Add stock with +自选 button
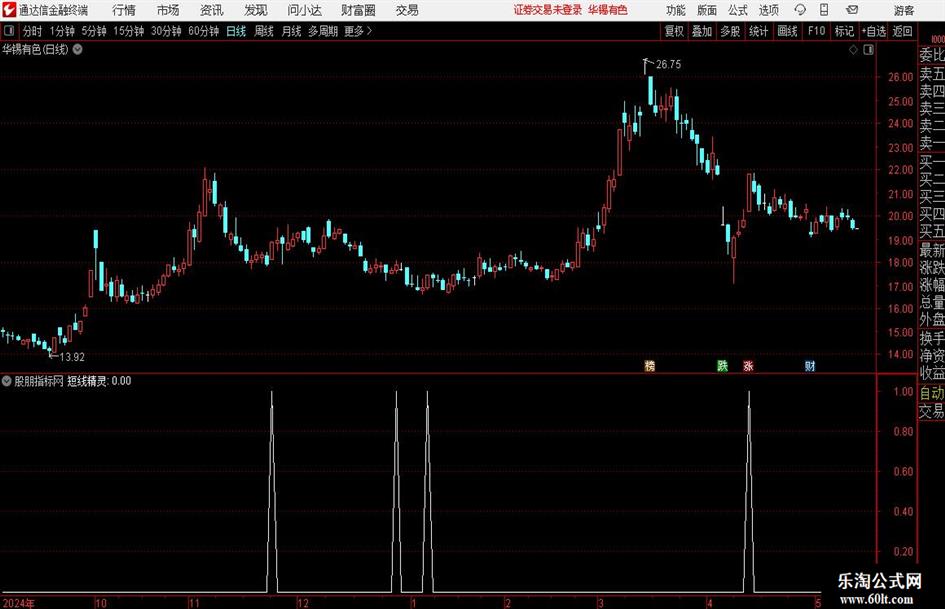Screen dimensions: 945x609 (x=873, y=31)
